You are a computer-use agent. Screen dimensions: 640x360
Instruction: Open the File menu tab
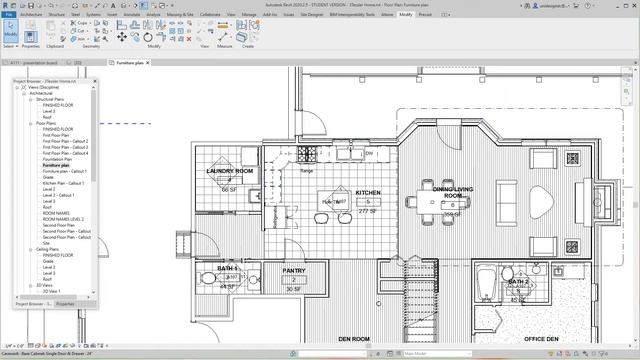(8, 14)
